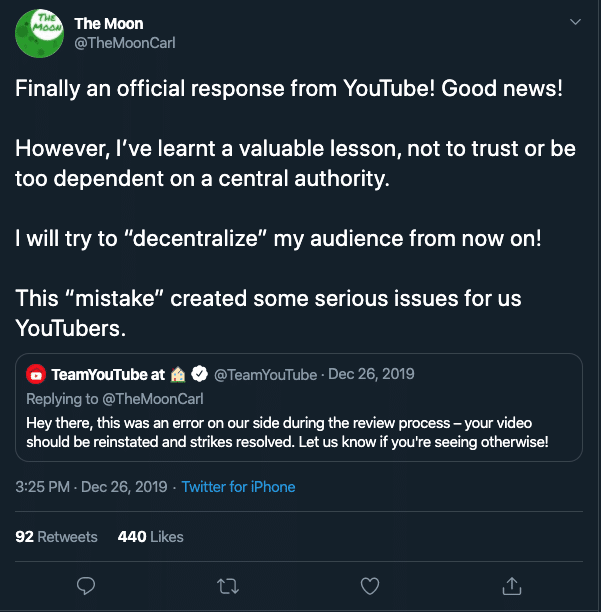Click the TeamYouTube red logo avatar
Screen dimensions: 601x612
pyautogui.click(x=36, y=375)
